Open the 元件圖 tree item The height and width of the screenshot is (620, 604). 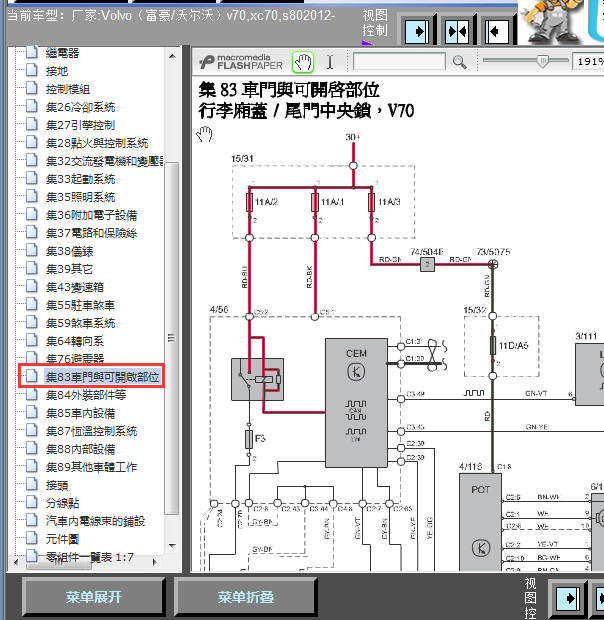62,539
